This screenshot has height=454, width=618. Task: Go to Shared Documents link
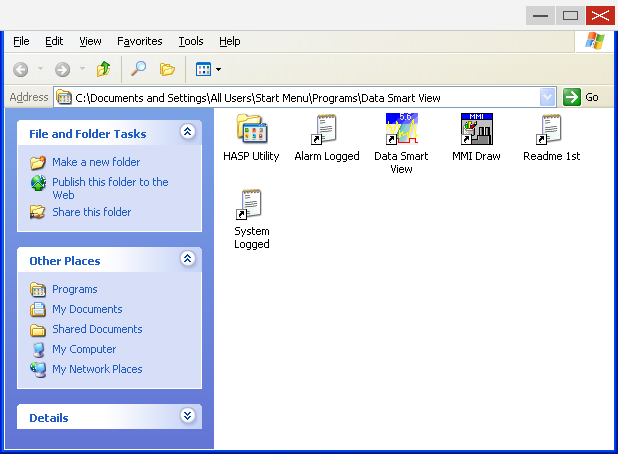97,329
